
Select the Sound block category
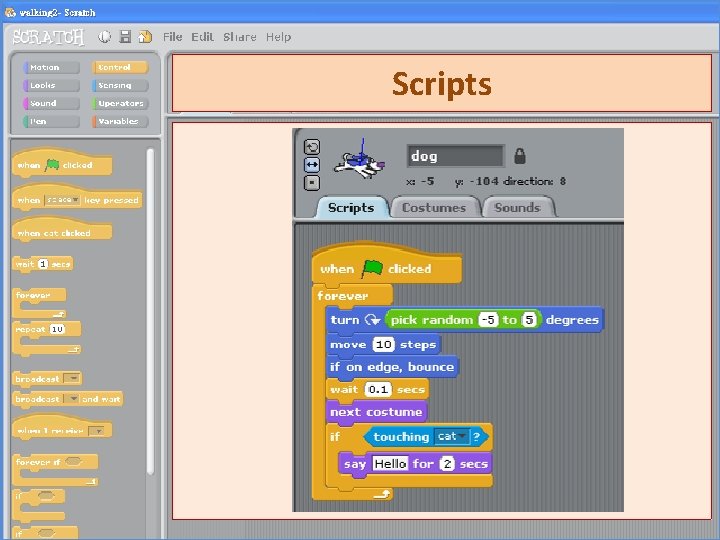pos(51,103)
